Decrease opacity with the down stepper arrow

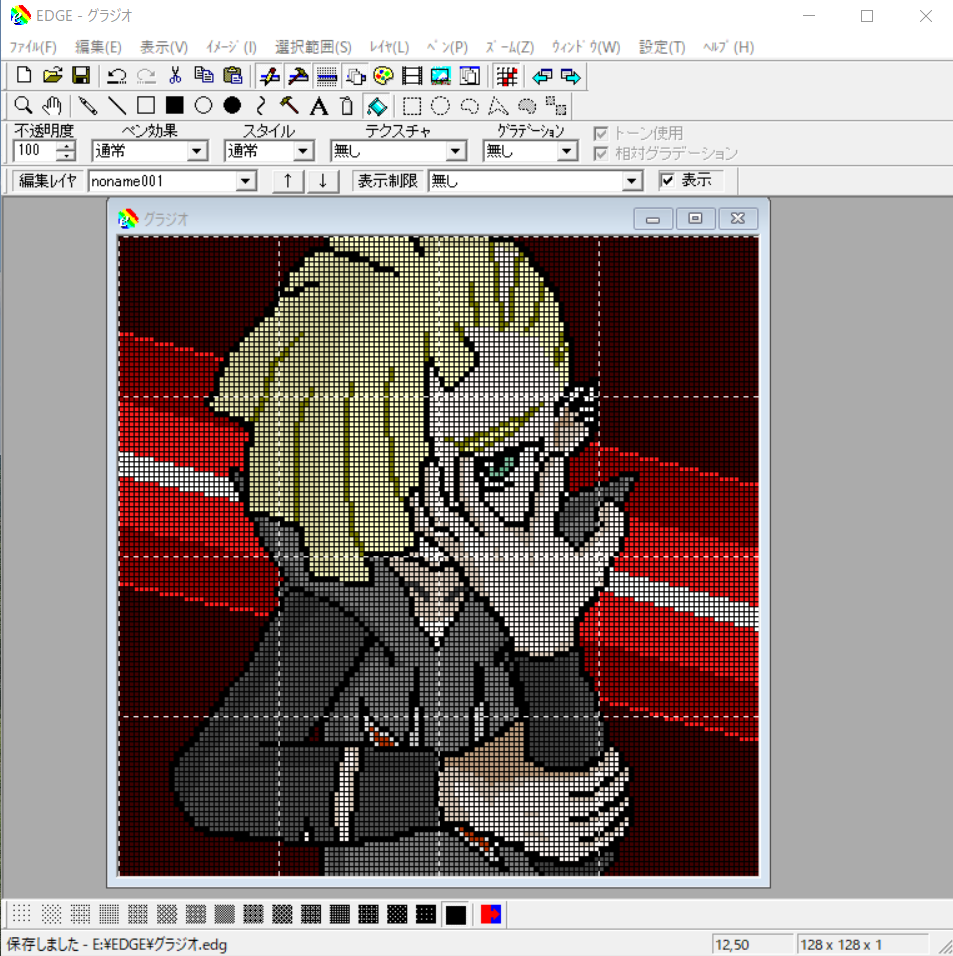[x=65, y=155]
